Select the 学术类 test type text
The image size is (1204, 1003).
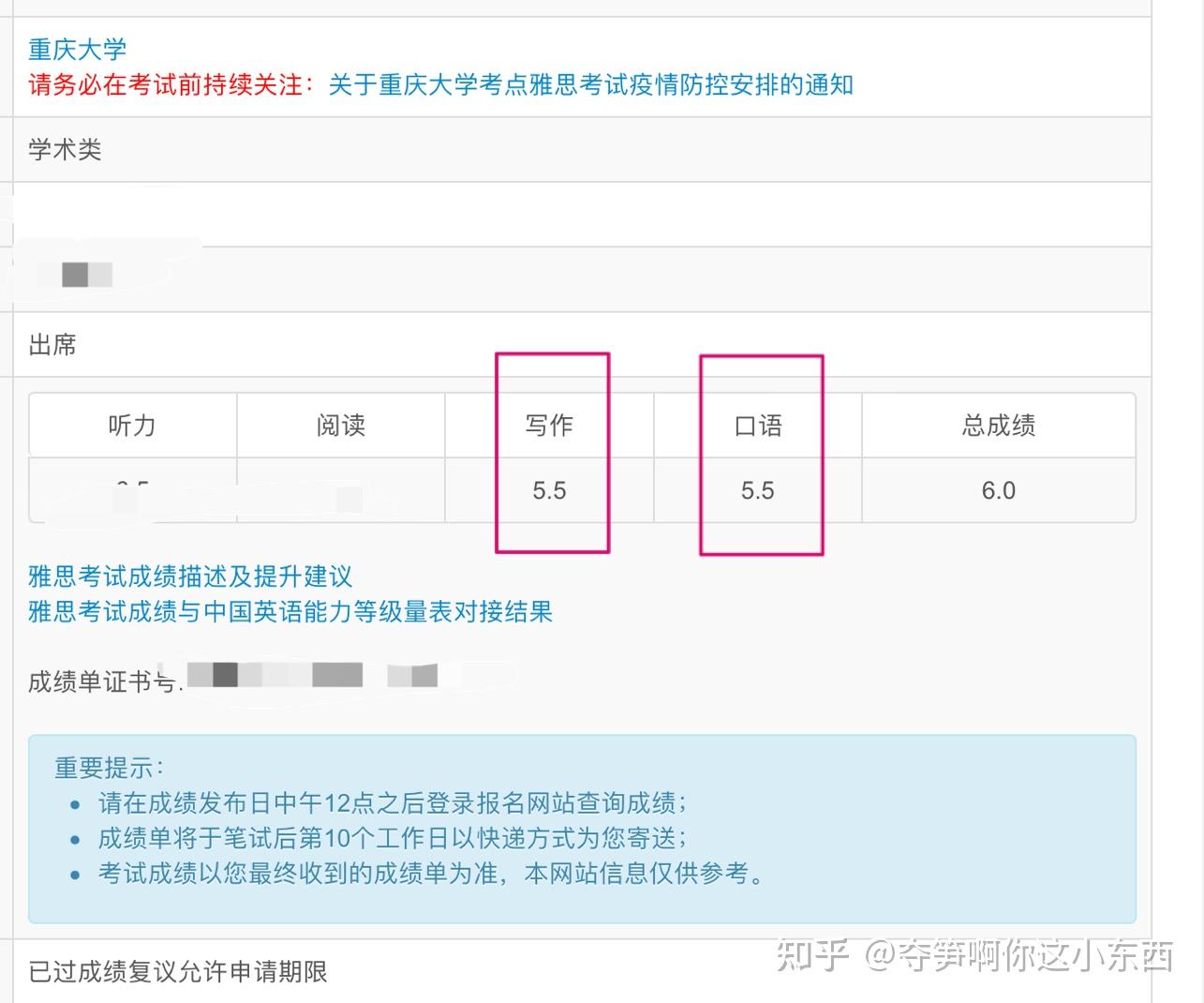point(65,150)
